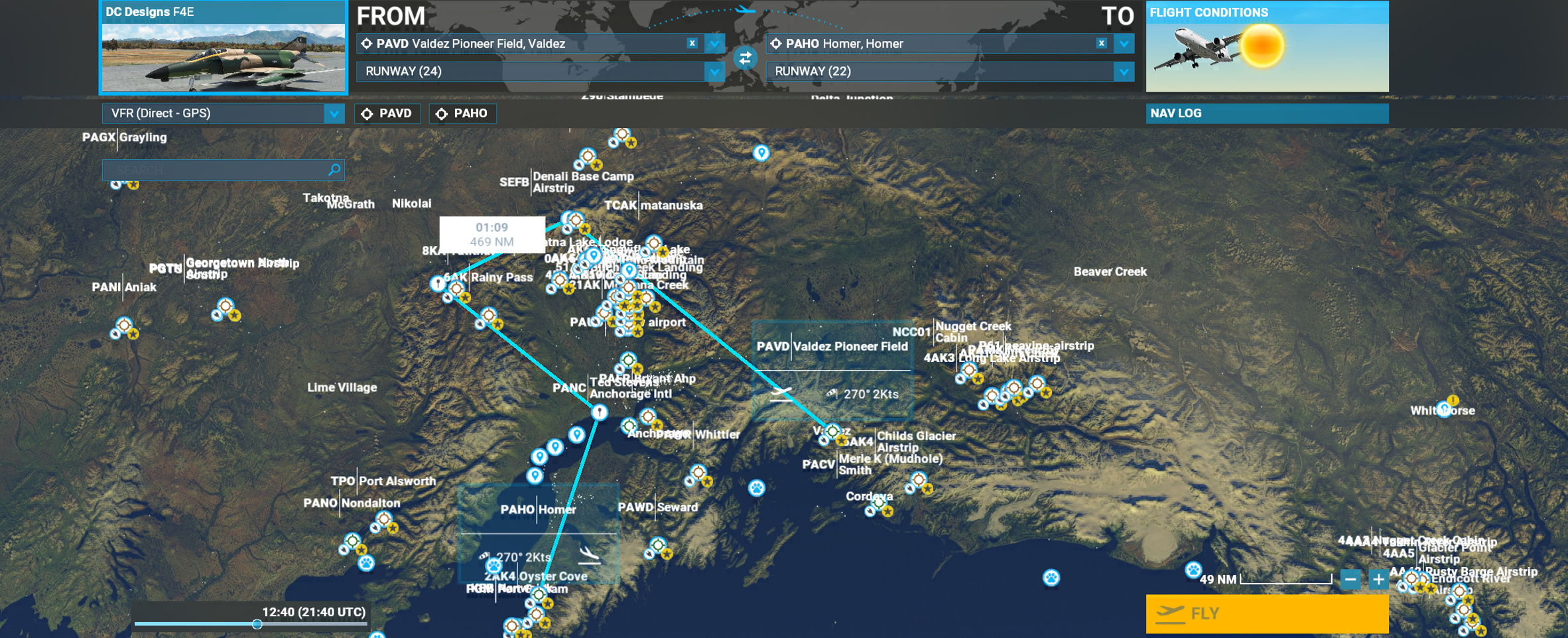Click the Beaver Creek map label
This screenshot has width=1568, height=638.
[1110, 271]
